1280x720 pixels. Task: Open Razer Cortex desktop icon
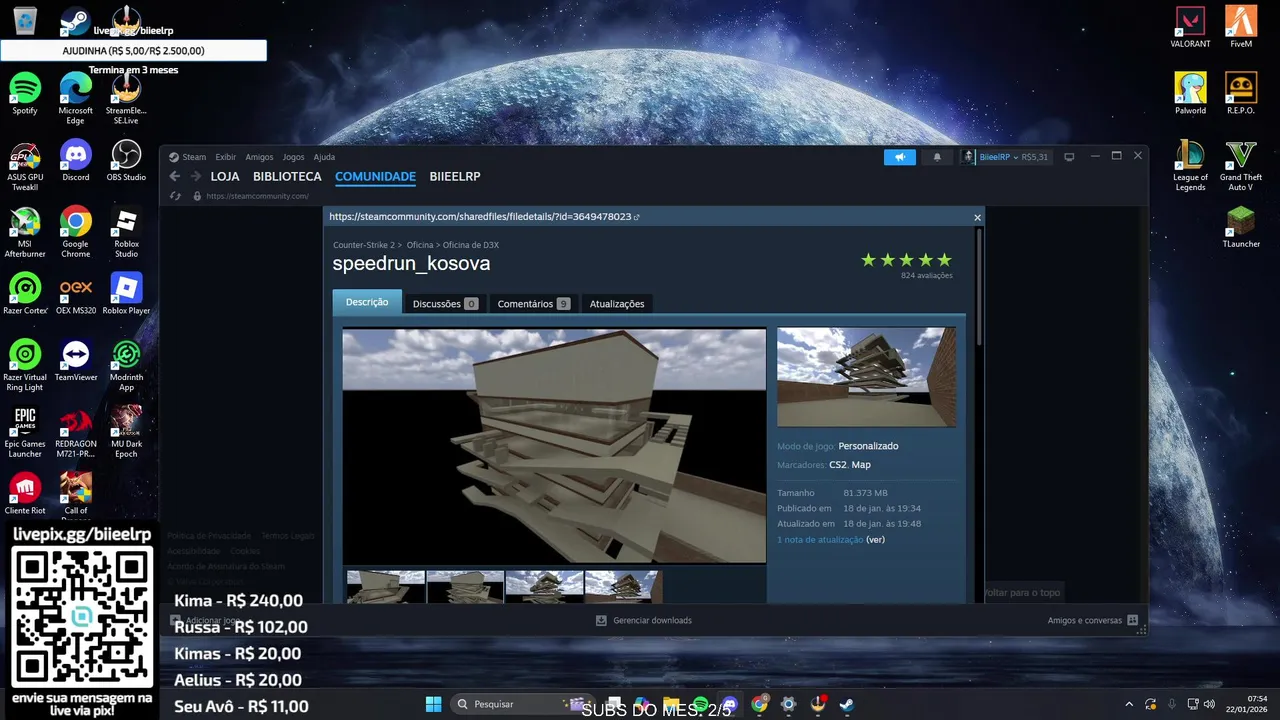point(25,294)
